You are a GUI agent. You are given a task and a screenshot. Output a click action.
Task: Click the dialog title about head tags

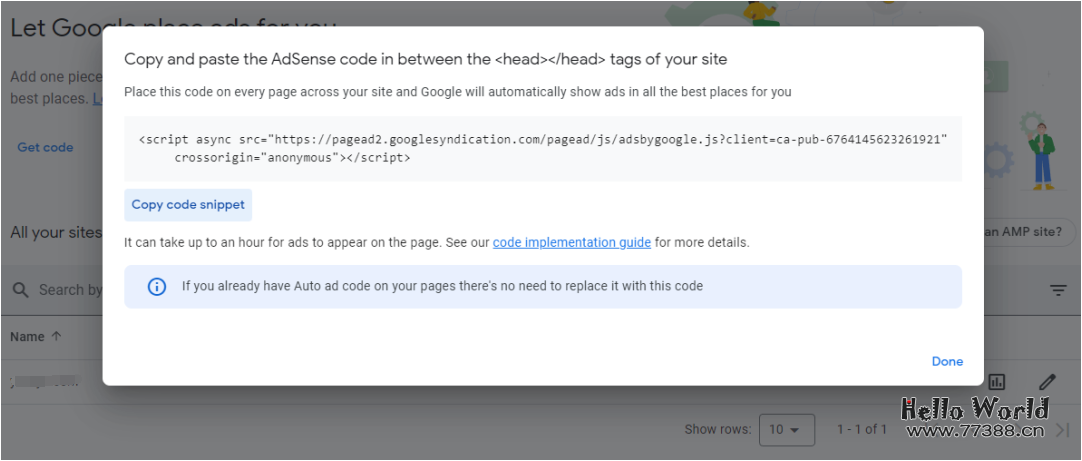tap(425, 59)
